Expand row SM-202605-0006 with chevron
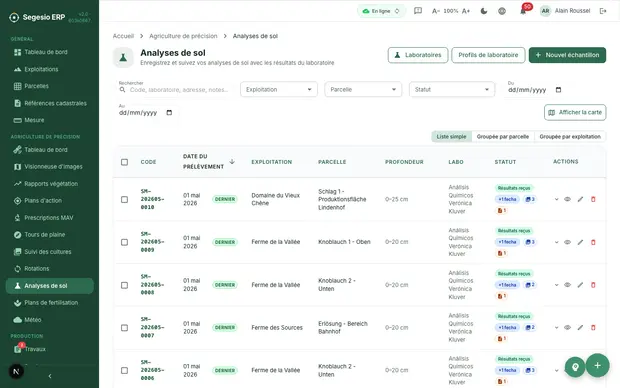The height and width of the screenshot is (388, 620). pos(556,370)
